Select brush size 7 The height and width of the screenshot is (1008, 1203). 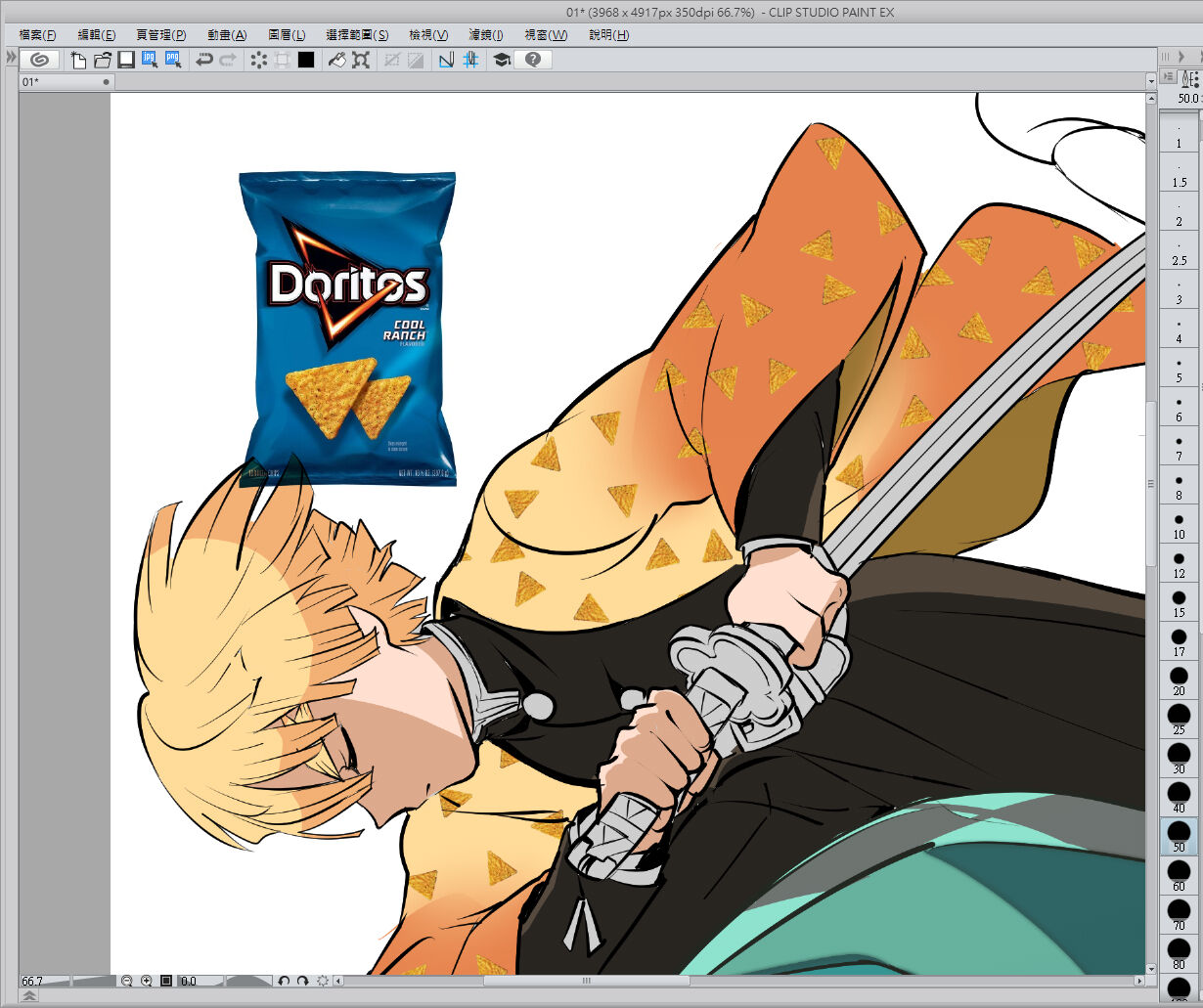coord(1180,446)
